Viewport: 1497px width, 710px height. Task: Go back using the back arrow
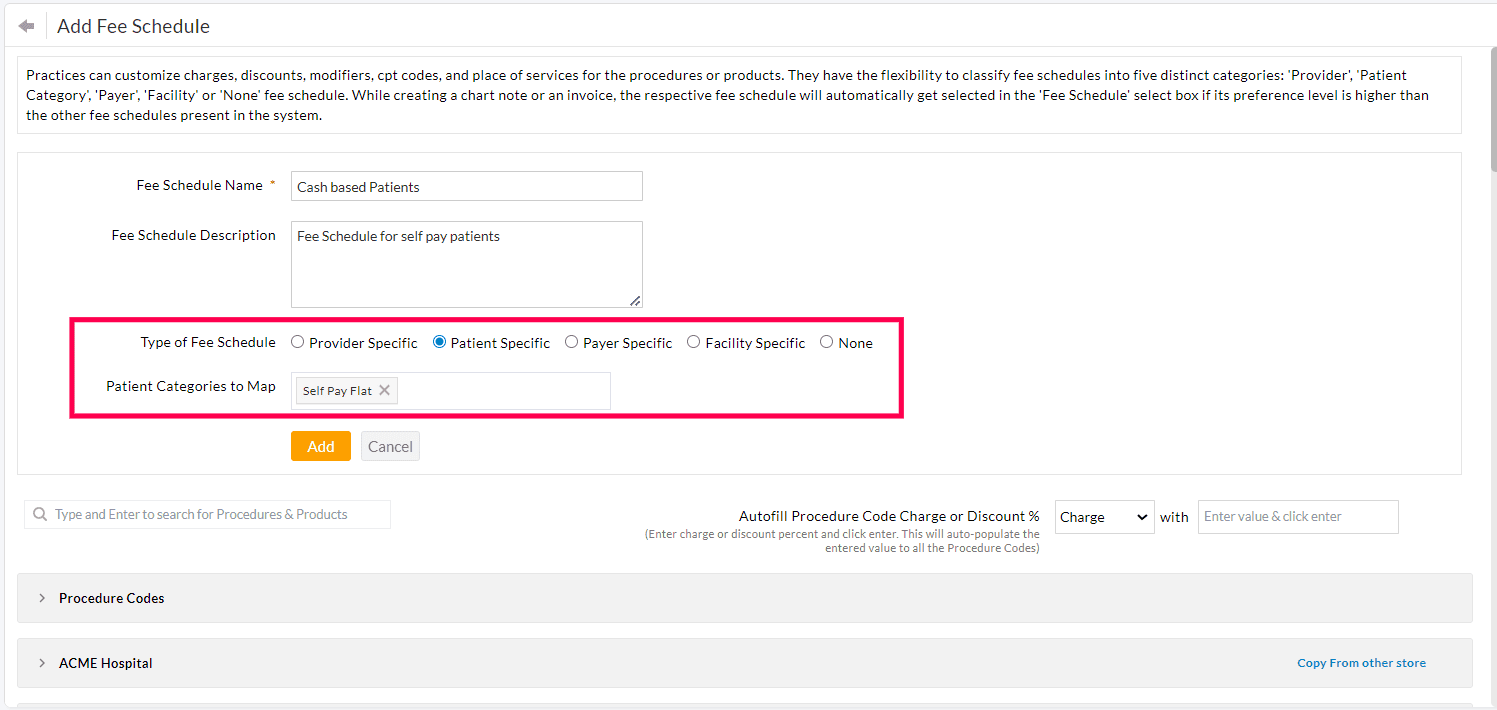point(26,24)
